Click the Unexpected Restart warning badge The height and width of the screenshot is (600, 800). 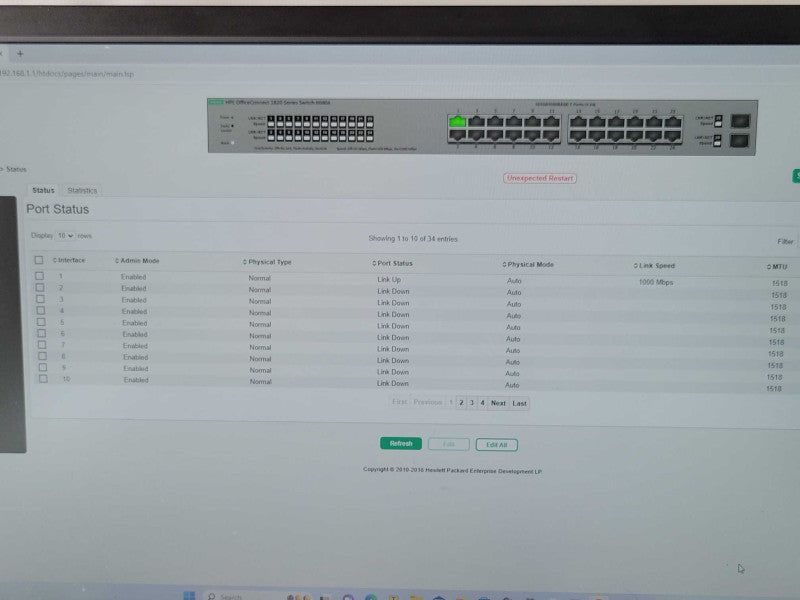pos(540,179)
